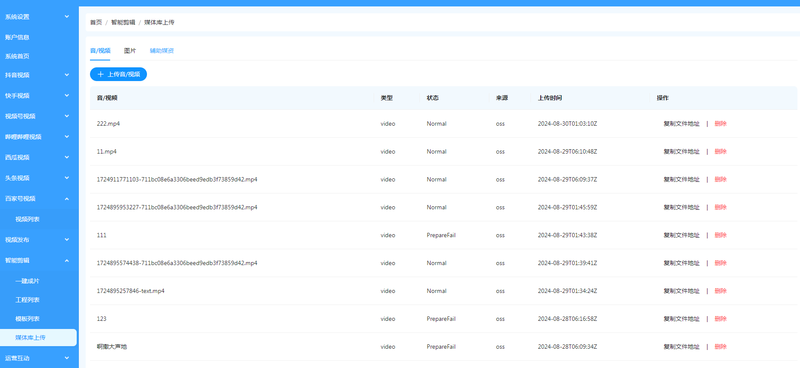Delete the 1724895953227 video row
This screenshot has height=368, width=800.
pos(720,207)
